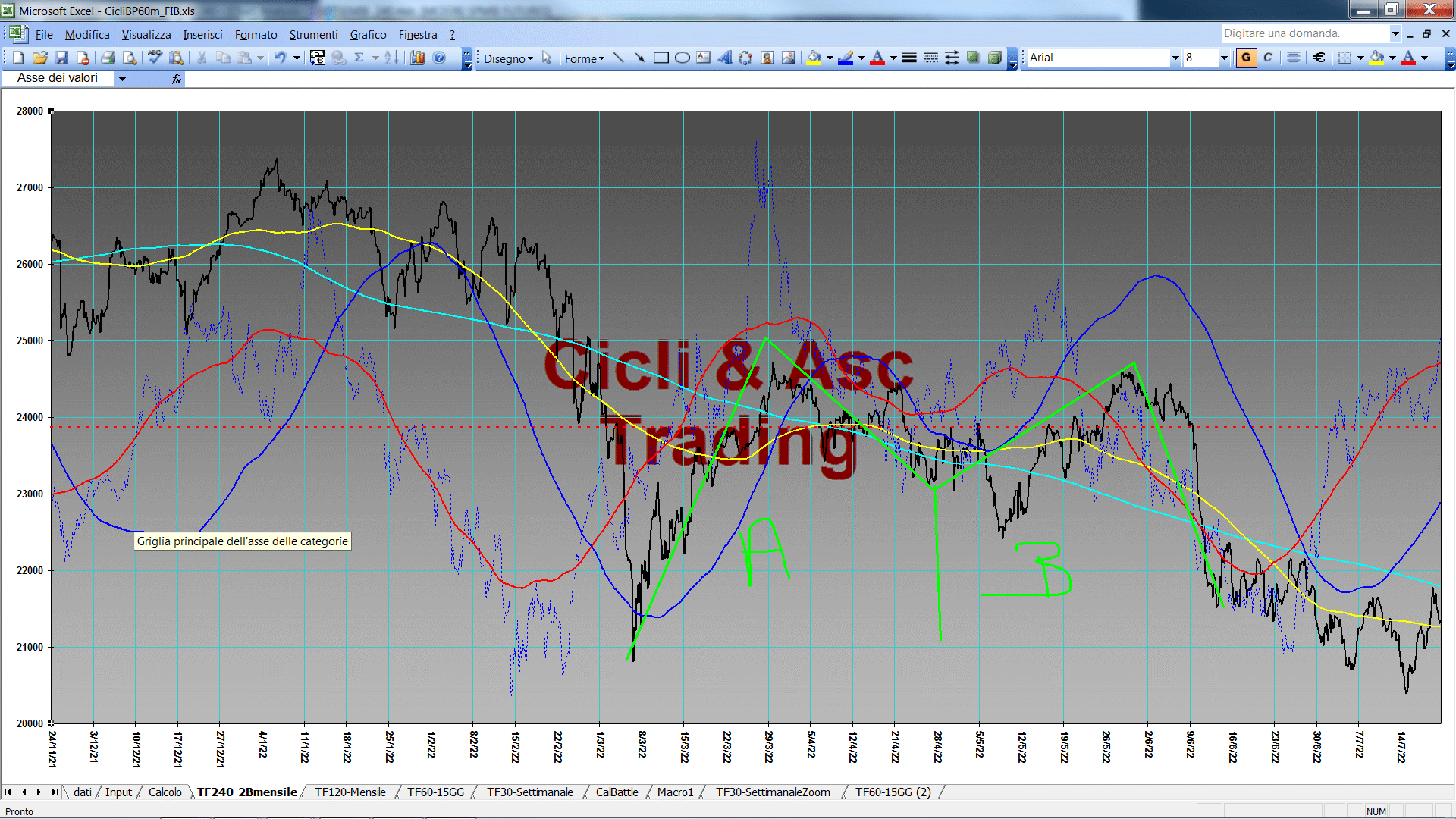Save the workbook with floppy disk icon
Image resolution: width=1456 pixels, height=819 pixels.
pyautogui.click(x=61, y=58)
